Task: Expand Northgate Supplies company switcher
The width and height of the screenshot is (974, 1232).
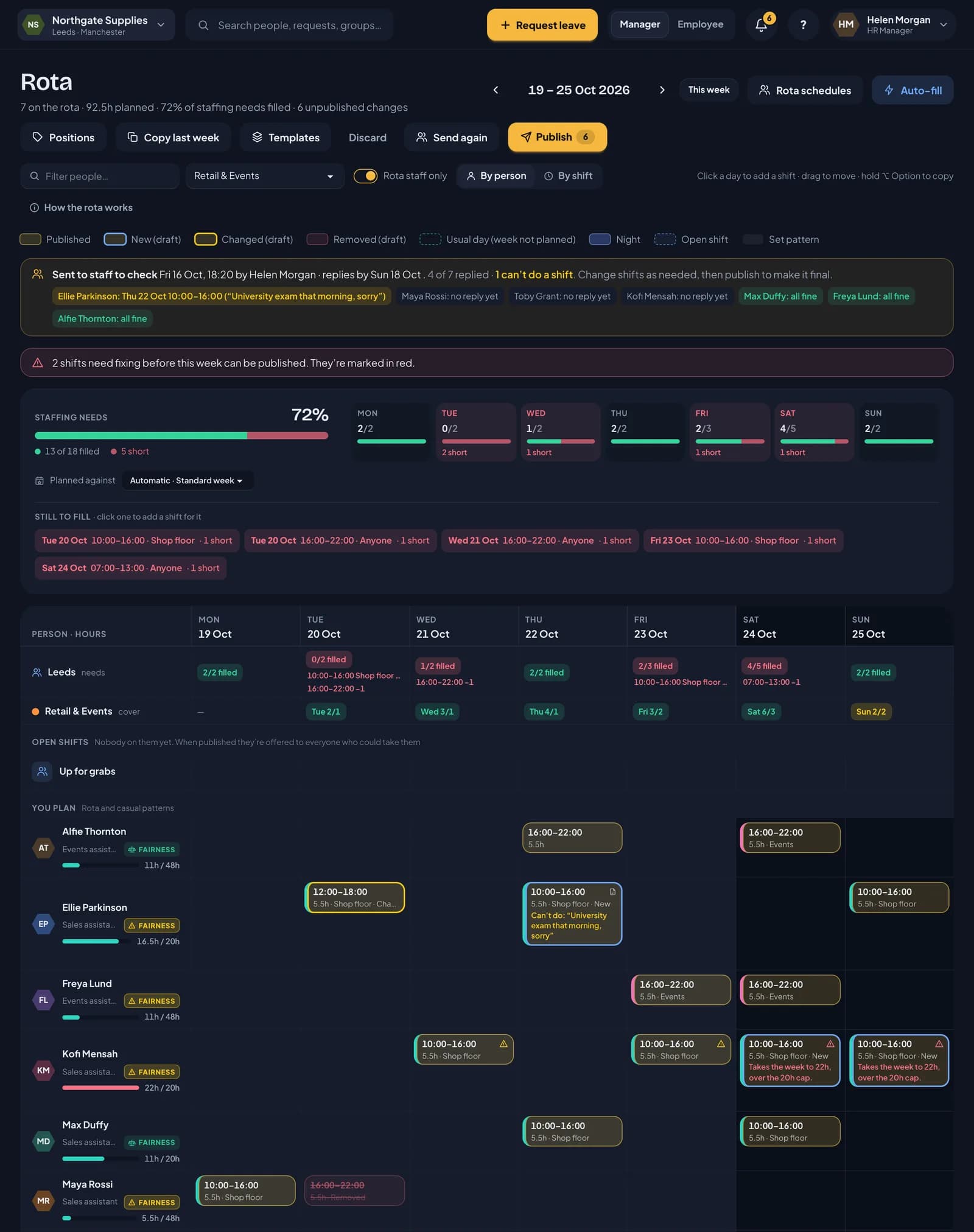Action: [x=96, y=25]
